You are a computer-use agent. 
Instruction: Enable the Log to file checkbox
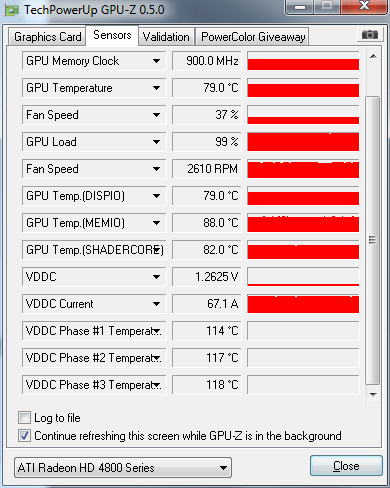[x=24, y=418]
